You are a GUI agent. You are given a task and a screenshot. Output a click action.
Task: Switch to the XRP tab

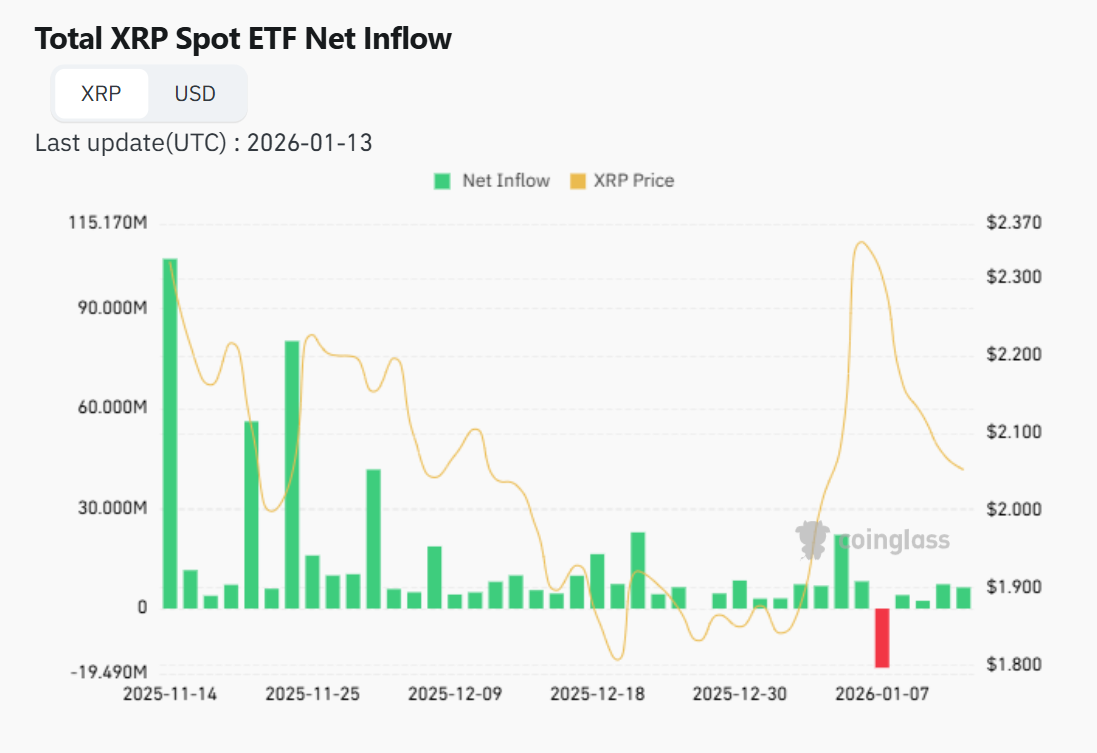point(101,94)
